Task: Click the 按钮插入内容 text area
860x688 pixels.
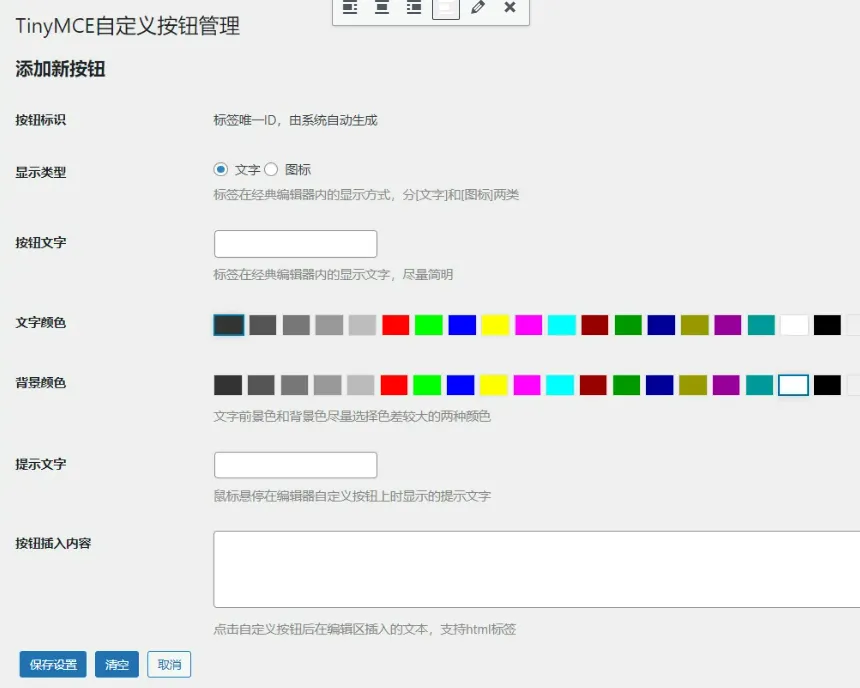Action: pyautogui.click(x=536, y=569)
